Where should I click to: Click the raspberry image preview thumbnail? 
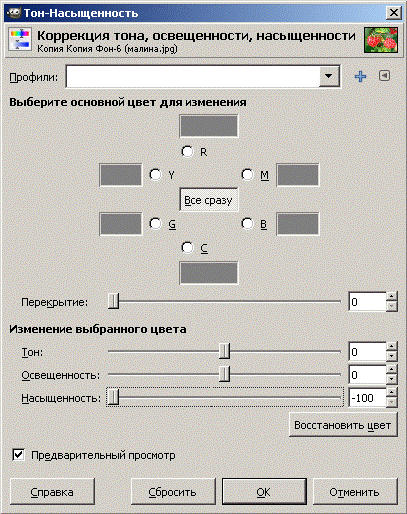pos(381,40)
